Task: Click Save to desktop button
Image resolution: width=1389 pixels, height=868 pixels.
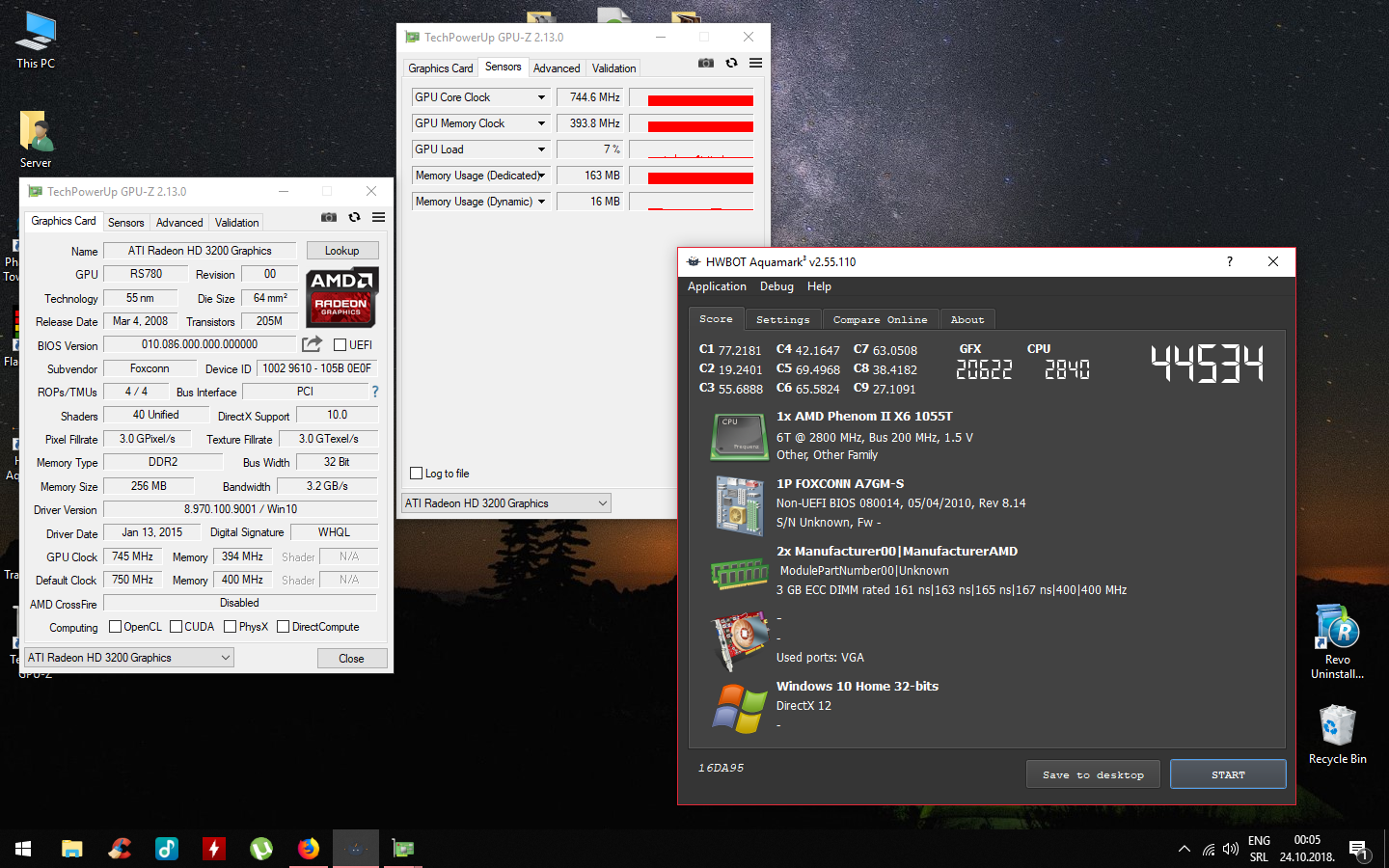Action: coord(1093,774)
